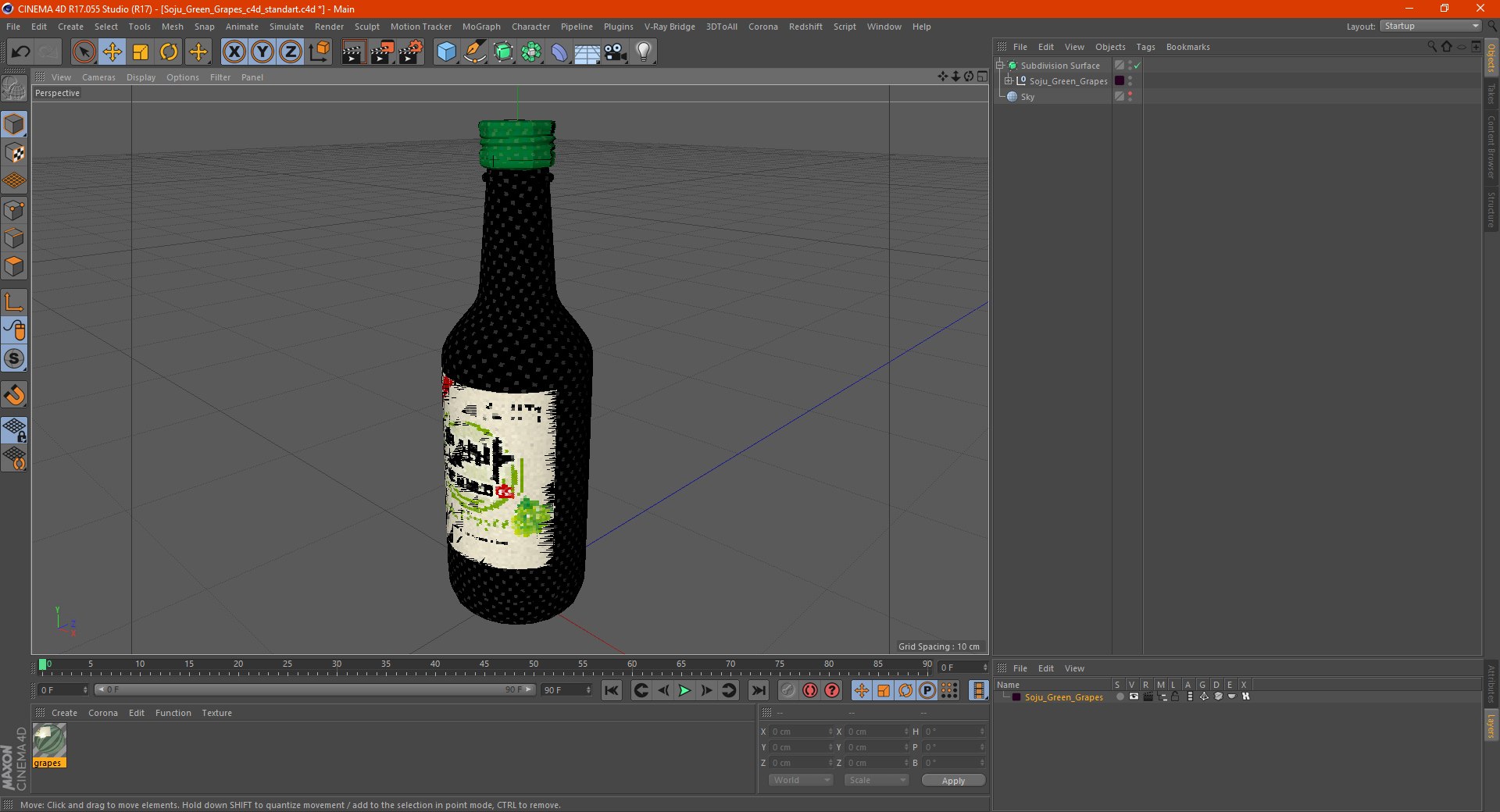Toggle Enable Axis mode

click(14, 302)
